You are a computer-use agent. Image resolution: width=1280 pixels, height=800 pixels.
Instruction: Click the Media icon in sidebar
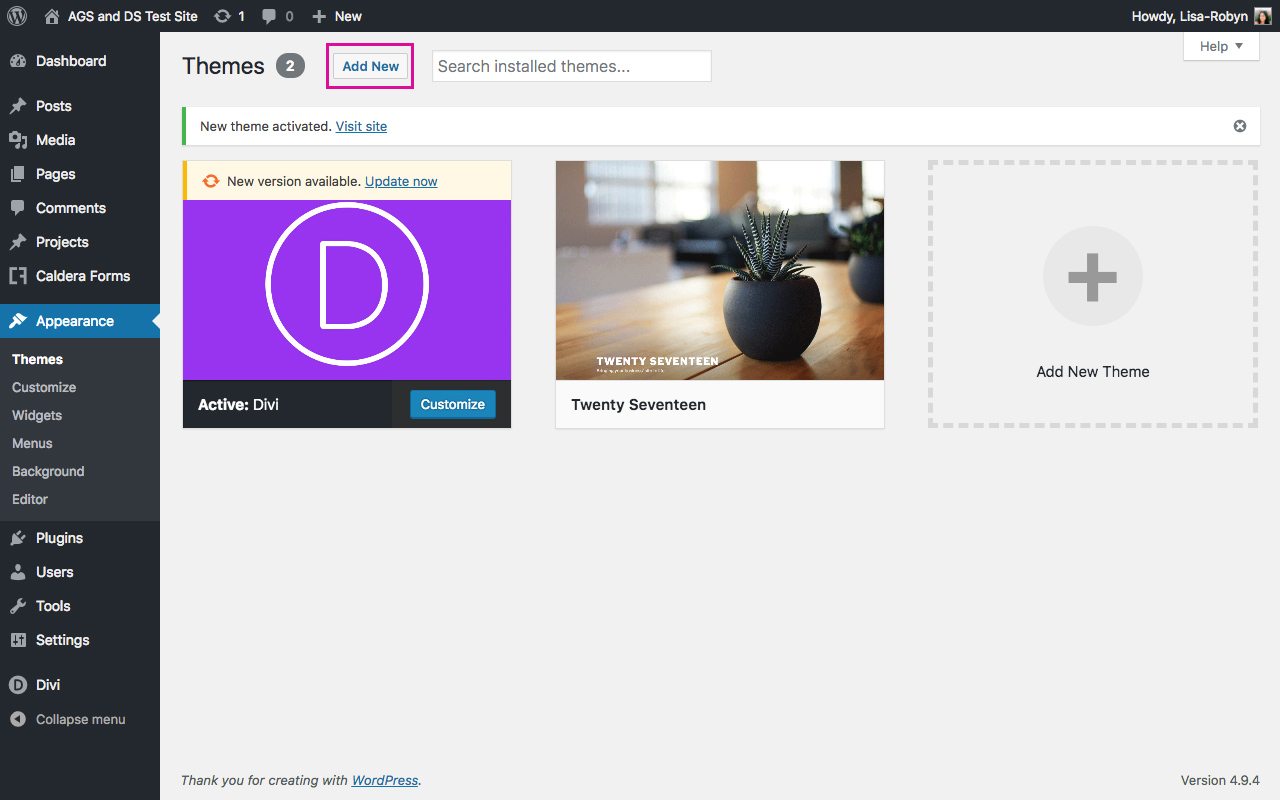18,140
